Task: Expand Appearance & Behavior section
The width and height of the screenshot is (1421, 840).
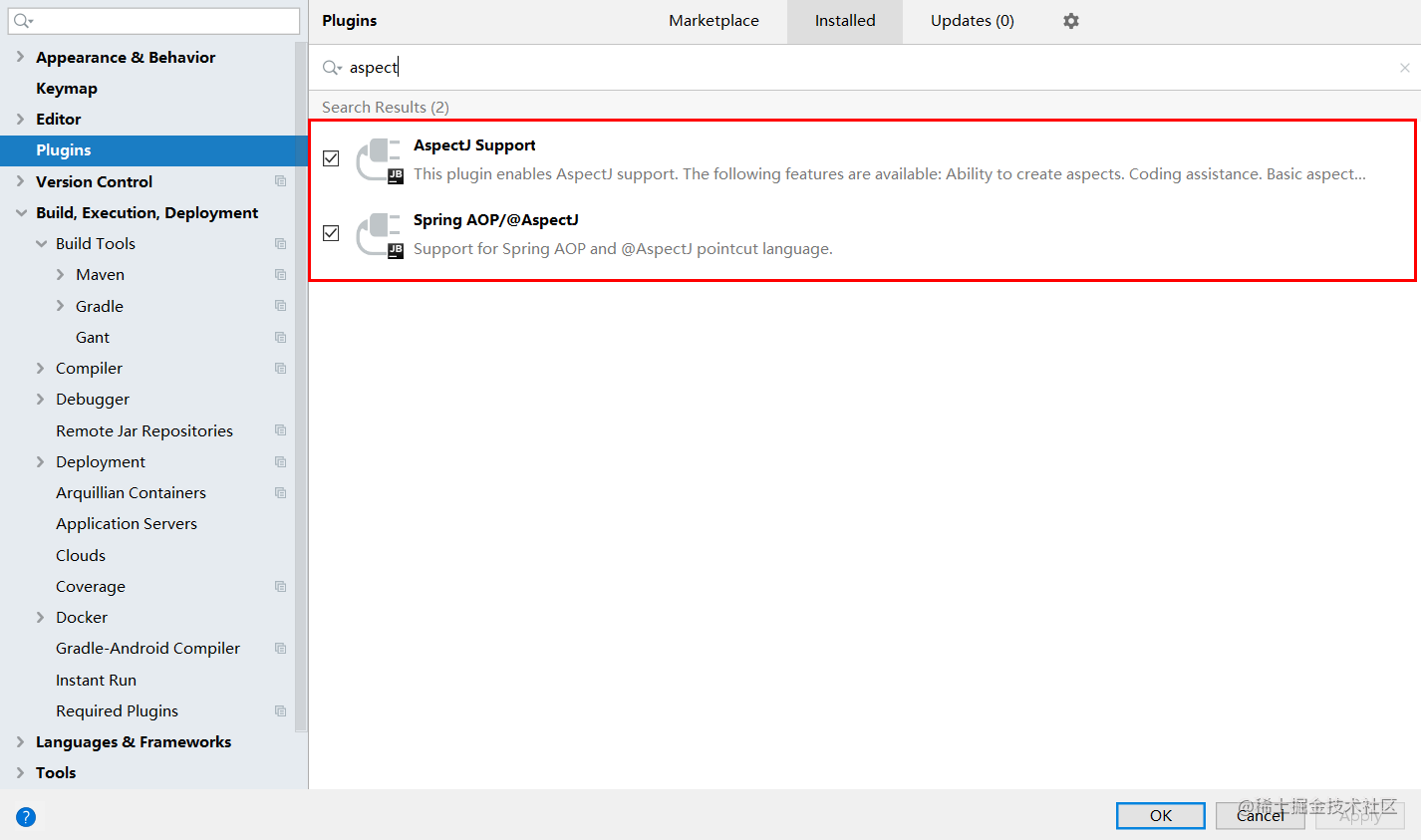Action: 20,57
